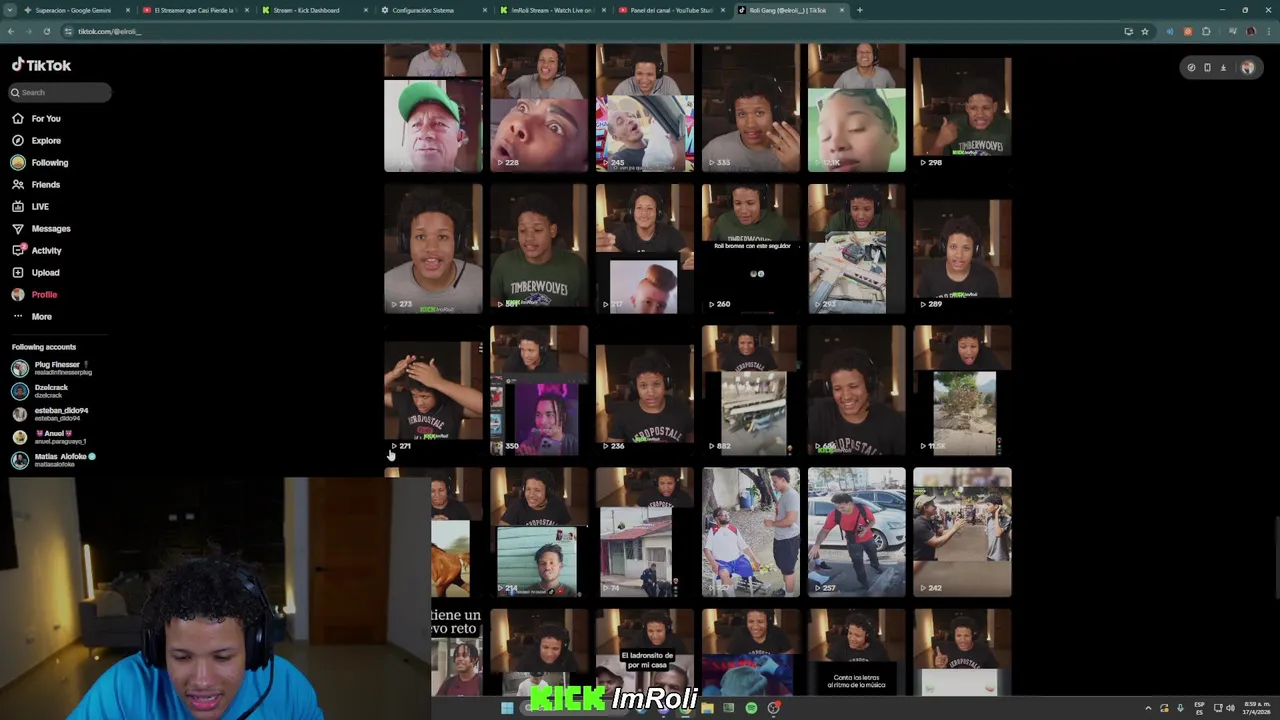Switch to the Panel del canal YouTube Studio tab
The height and width of the screenshot is (720, 1280).
coord(670,10)
